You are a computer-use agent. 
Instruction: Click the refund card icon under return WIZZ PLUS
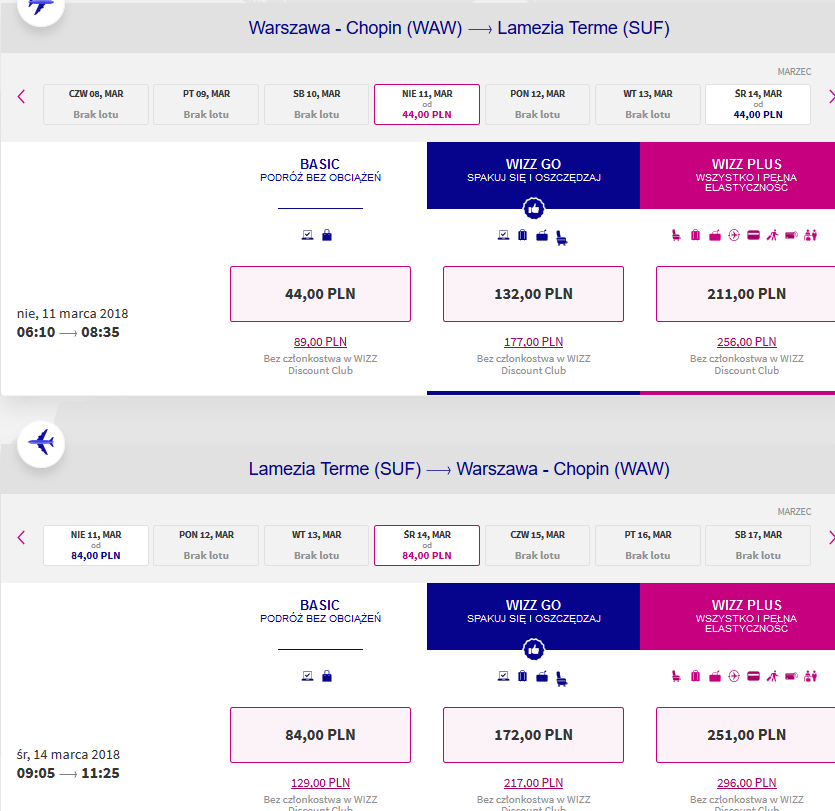(753, 676)
